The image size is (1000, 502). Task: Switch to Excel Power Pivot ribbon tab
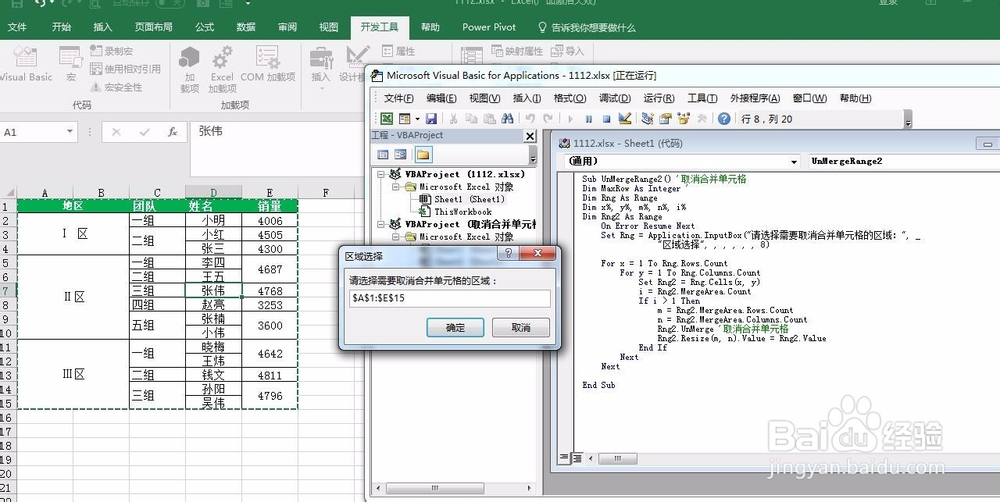(489, 27)
